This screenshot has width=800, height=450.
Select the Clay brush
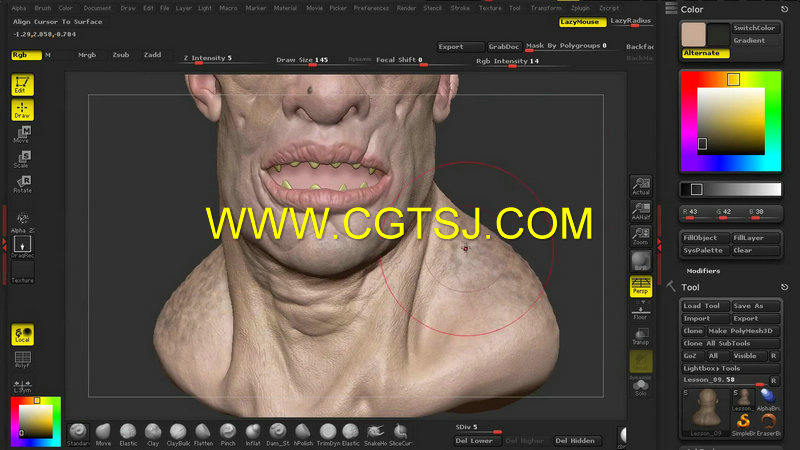pos(153,435)
